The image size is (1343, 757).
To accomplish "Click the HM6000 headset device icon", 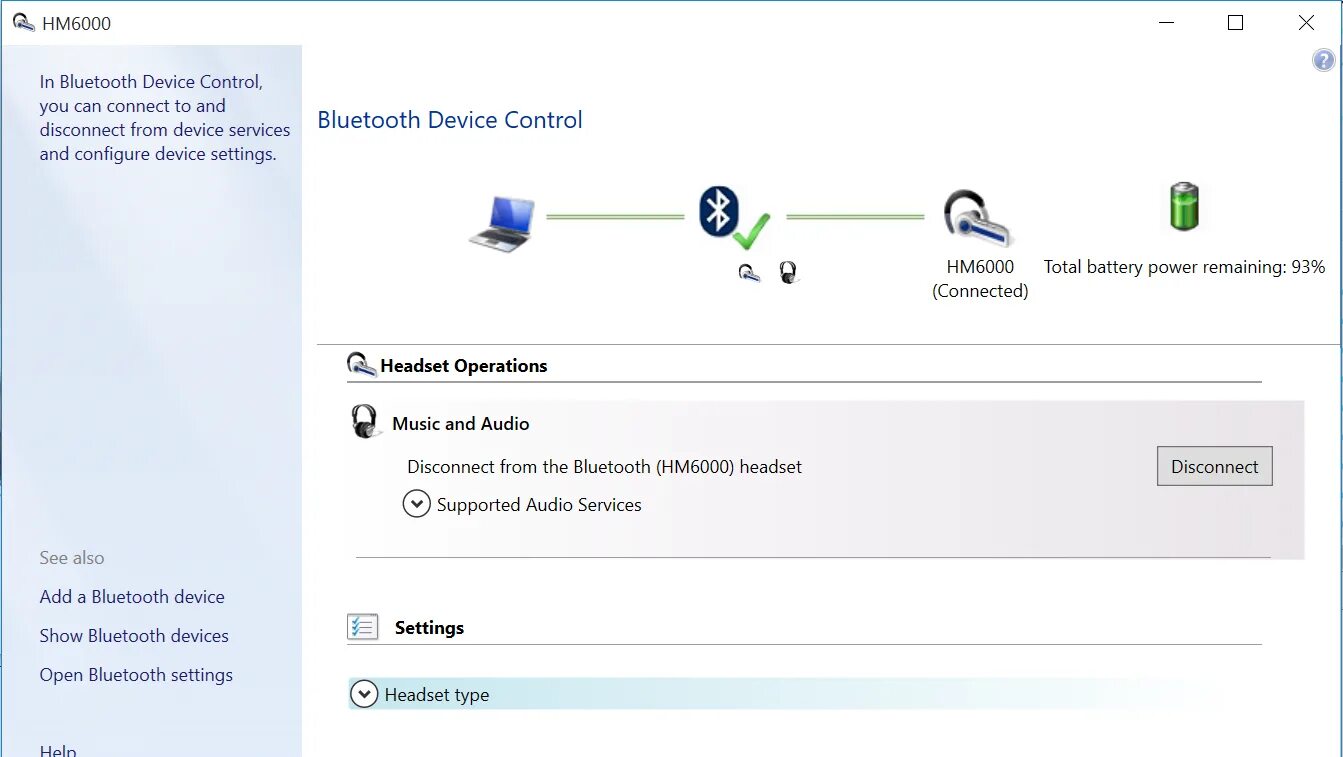I will point(977,218).
